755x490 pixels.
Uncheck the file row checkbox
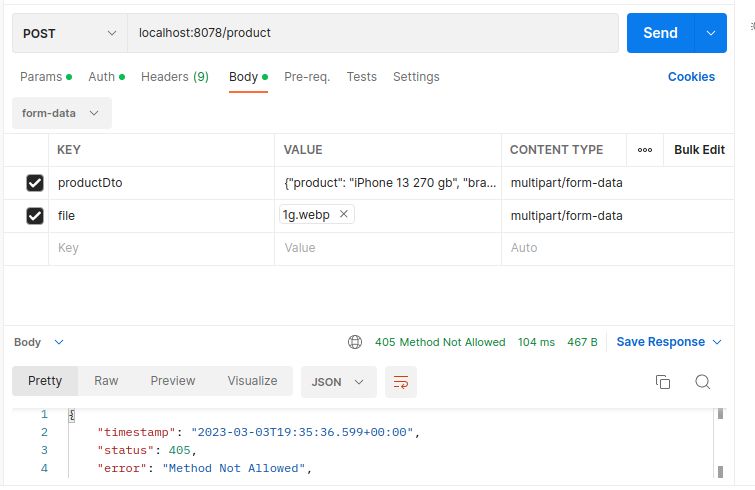pyautogui.click(x=35, y=216)
